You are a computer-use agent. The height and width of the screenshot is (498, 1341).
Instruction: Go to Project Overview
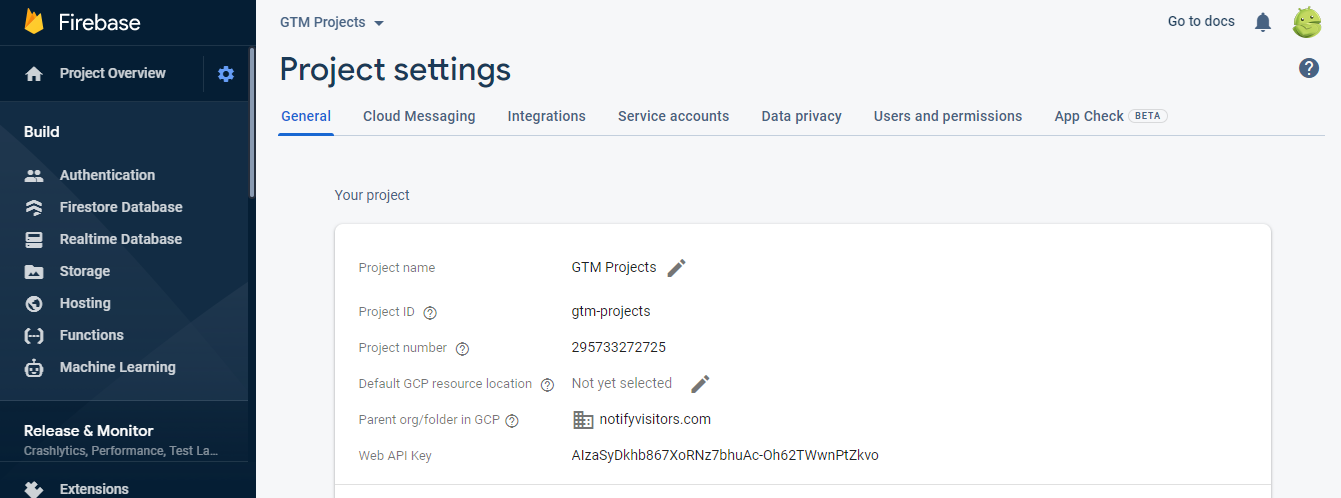(x=112, y=73)
